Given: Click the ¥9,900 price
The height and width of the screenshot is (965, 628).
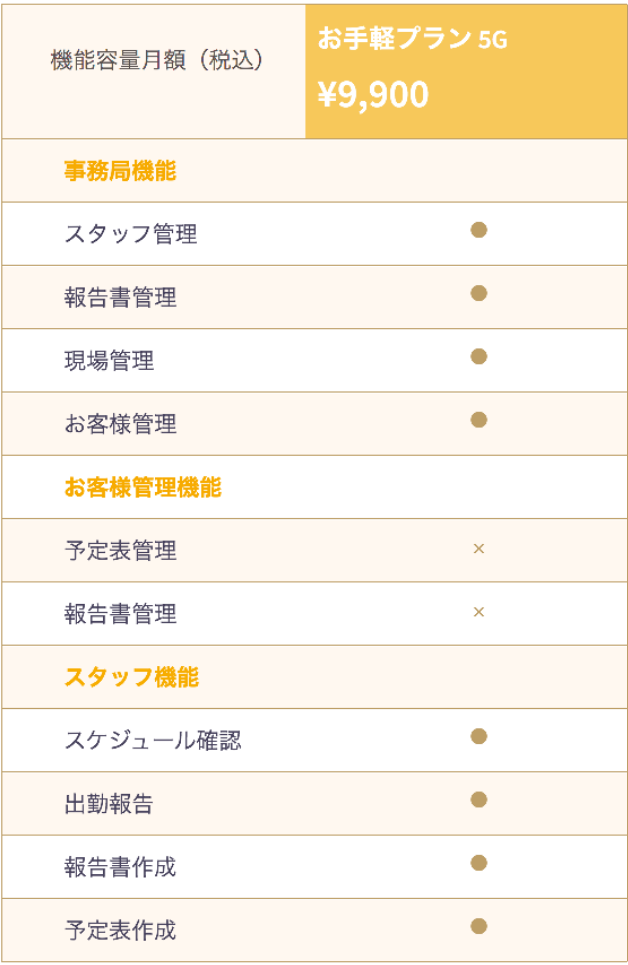Looking at the screenshot, I should point(373,94).
